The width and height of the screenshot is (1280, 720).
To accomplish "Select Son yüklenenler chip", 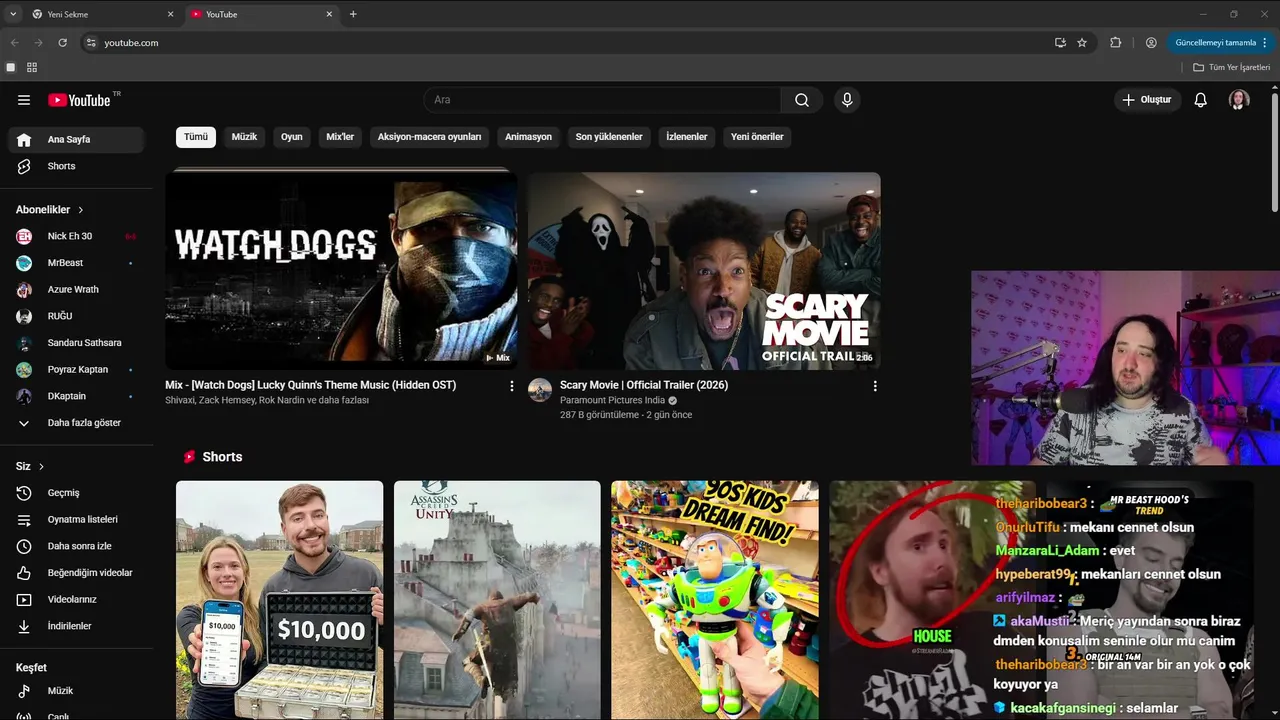I will (609, 137).
